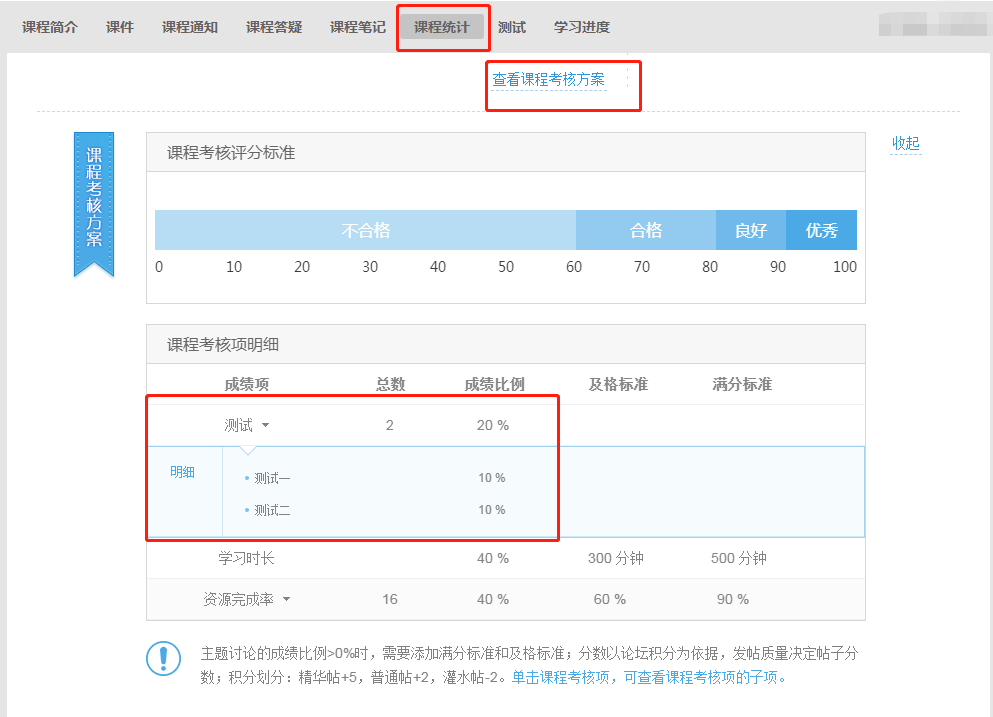The height and width of the screenshot is (717, 993).
Task: Click the 课程考核方案 ribbon banner
Action: pyautogui.click(x=94, y=200)
